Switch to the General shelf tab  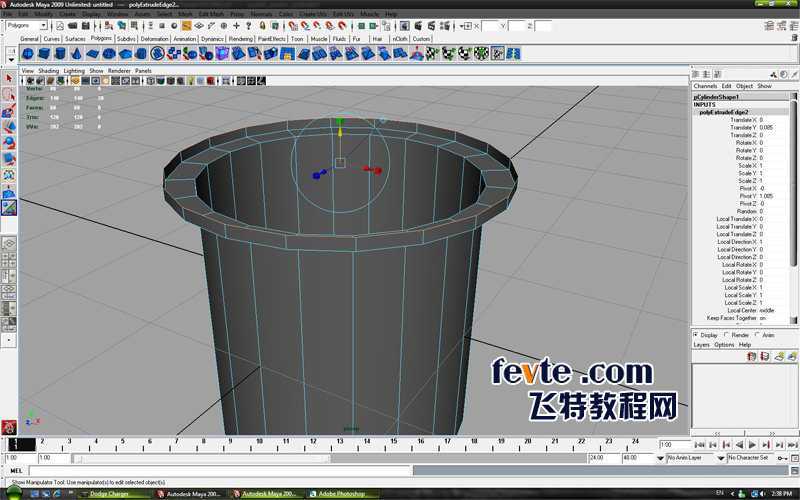(x=30, y=39)
